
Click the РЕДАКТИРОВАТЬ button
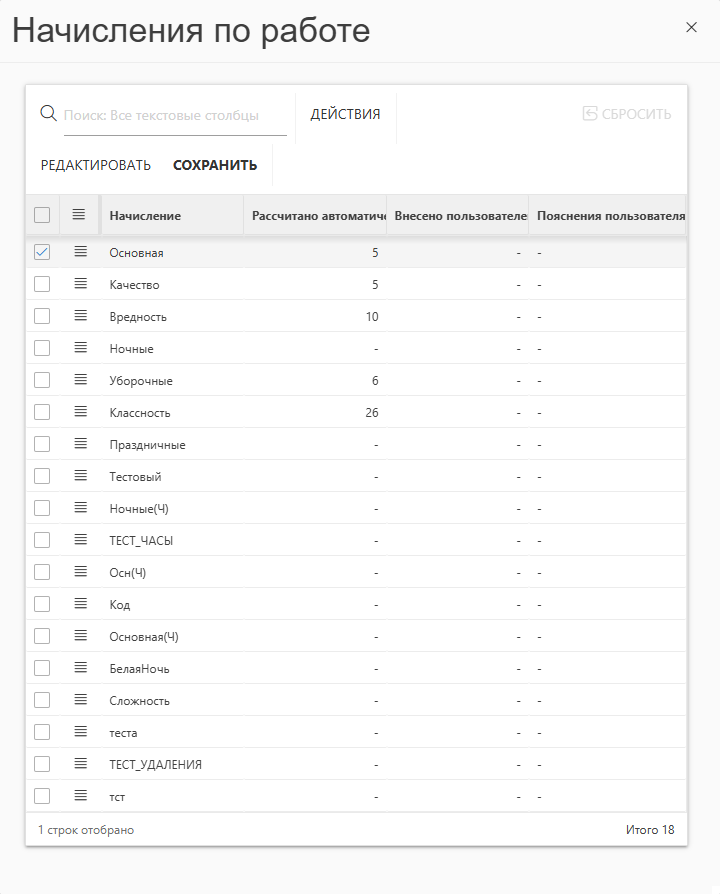pyautogui.click(x=96, y=165)
